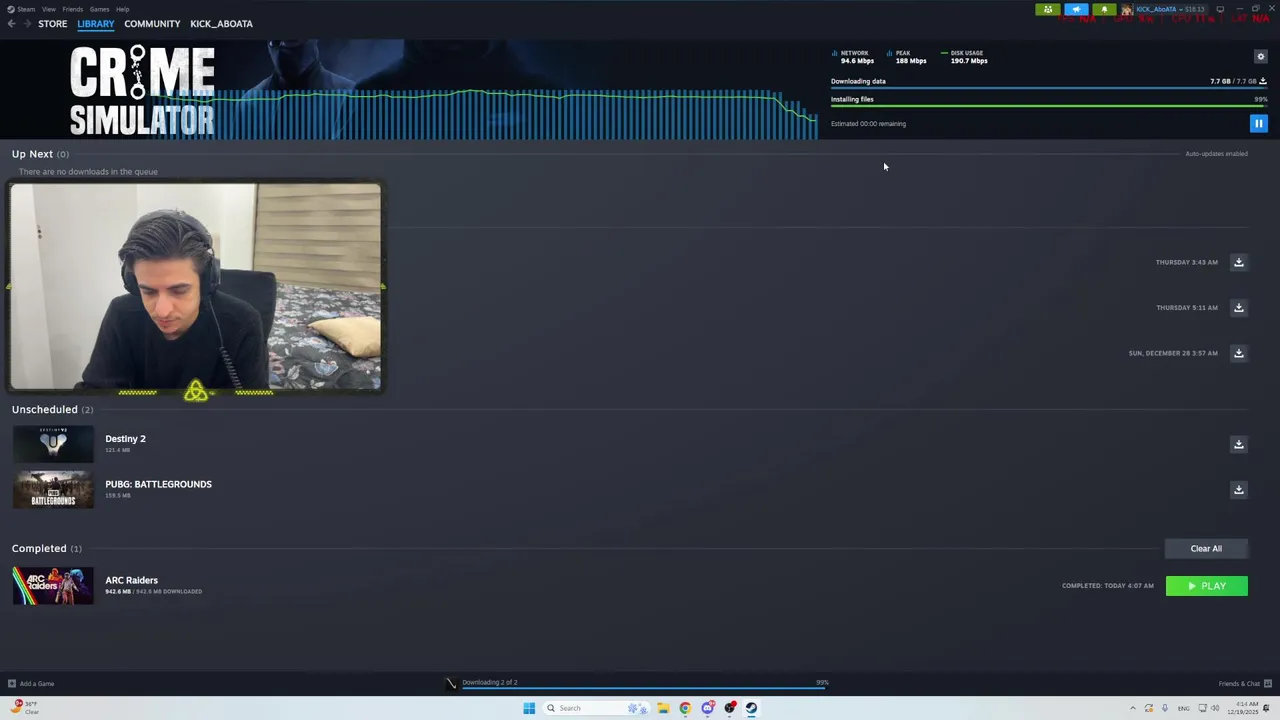Open PUBG: BATTLEGROUNDS thumbnail
The image size is (1280, 720).
[53, 490]
